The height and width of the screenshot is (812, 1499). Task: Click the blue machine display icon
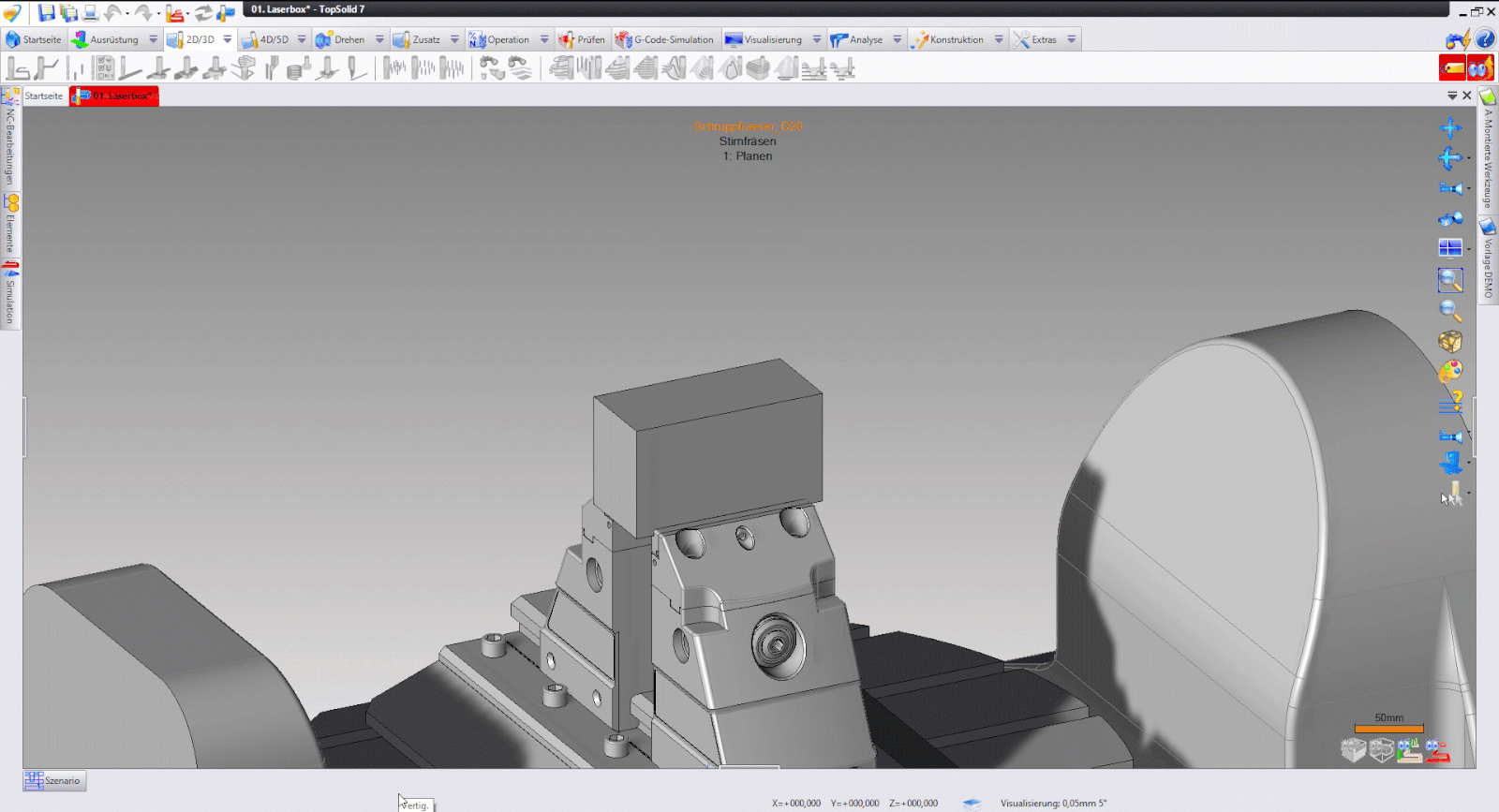1450,463
